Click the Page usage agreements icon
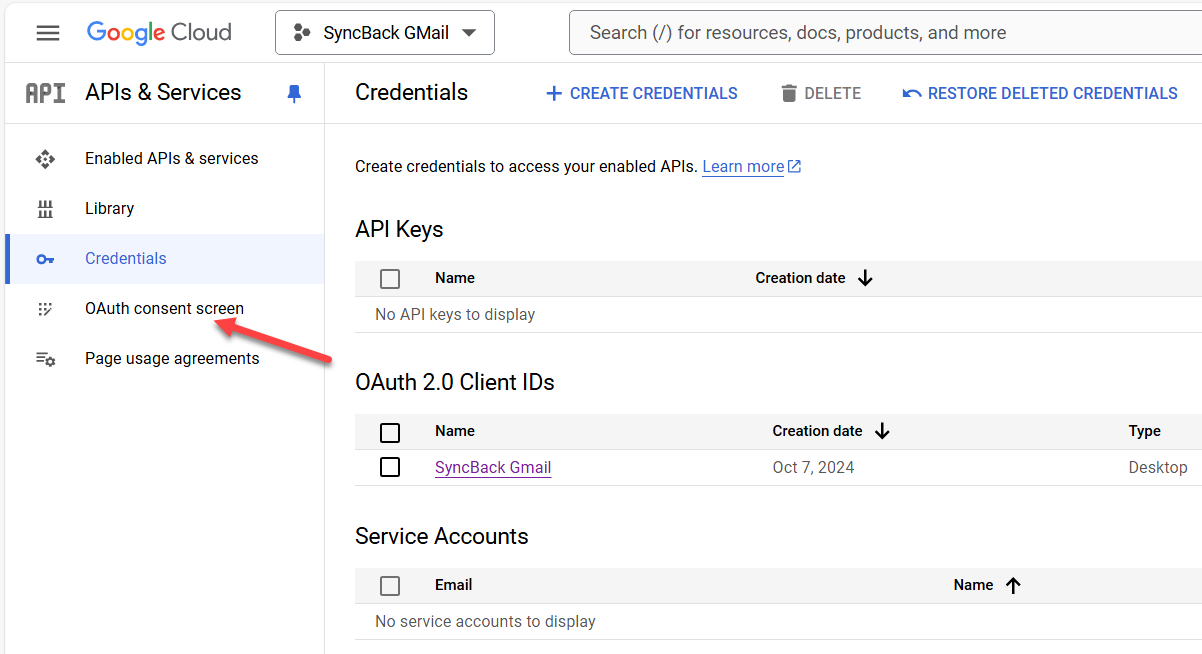Image resolution: width=1202 pixels, height=654 pixels. coord(45,359)
